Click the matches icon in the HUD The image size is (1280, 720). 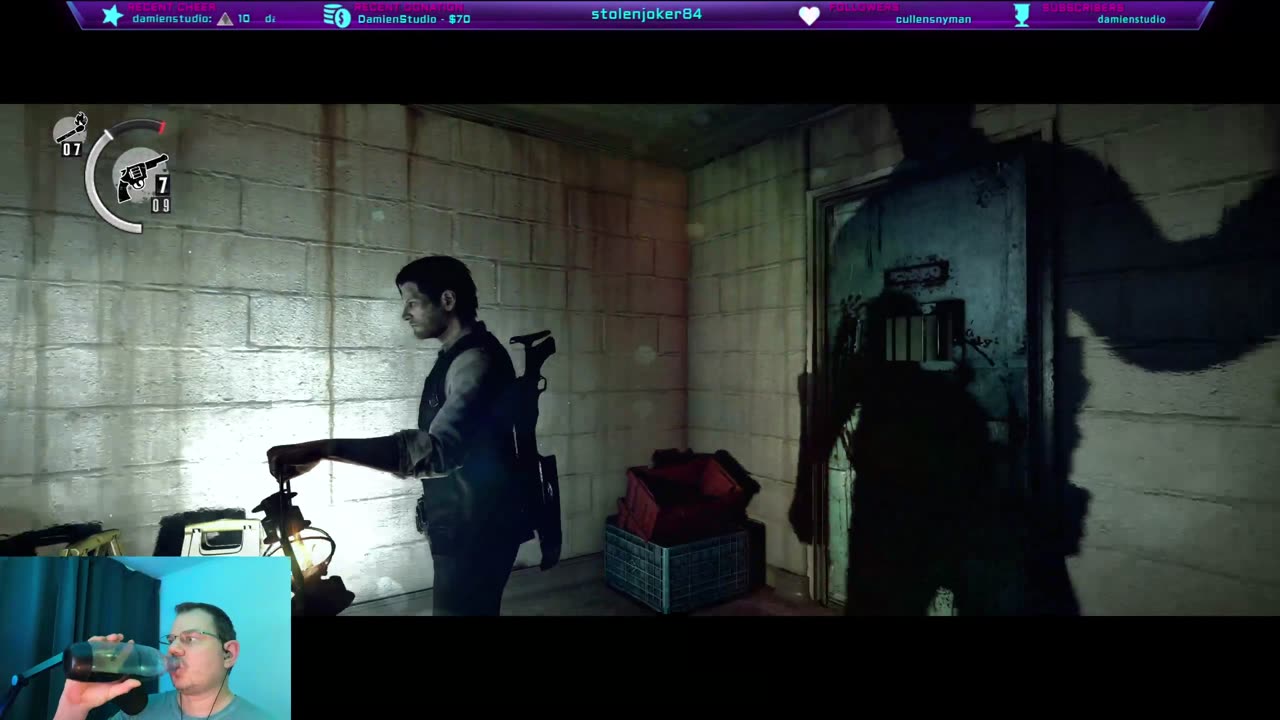coord(71,129)
